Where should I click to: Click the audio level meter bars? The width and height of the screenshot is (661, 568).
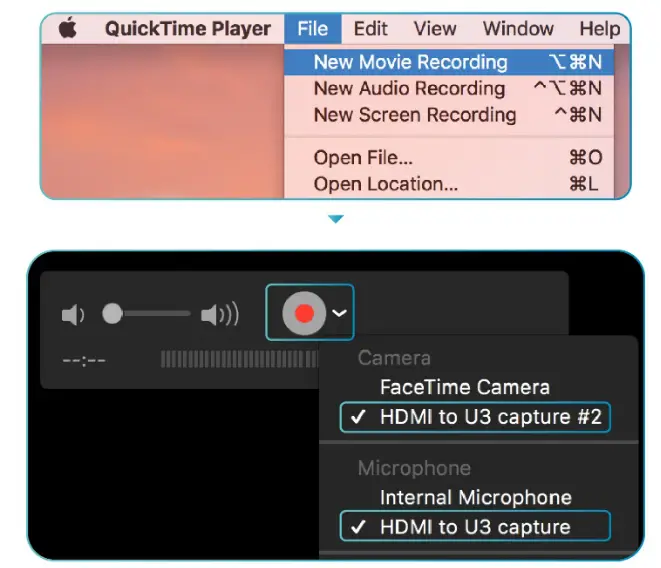239,360
